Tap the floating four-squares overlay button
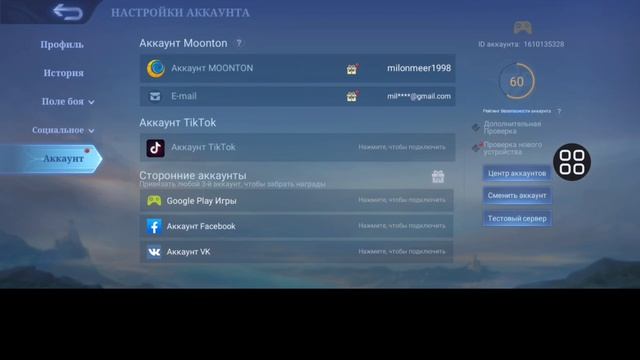 click(572, 162)
